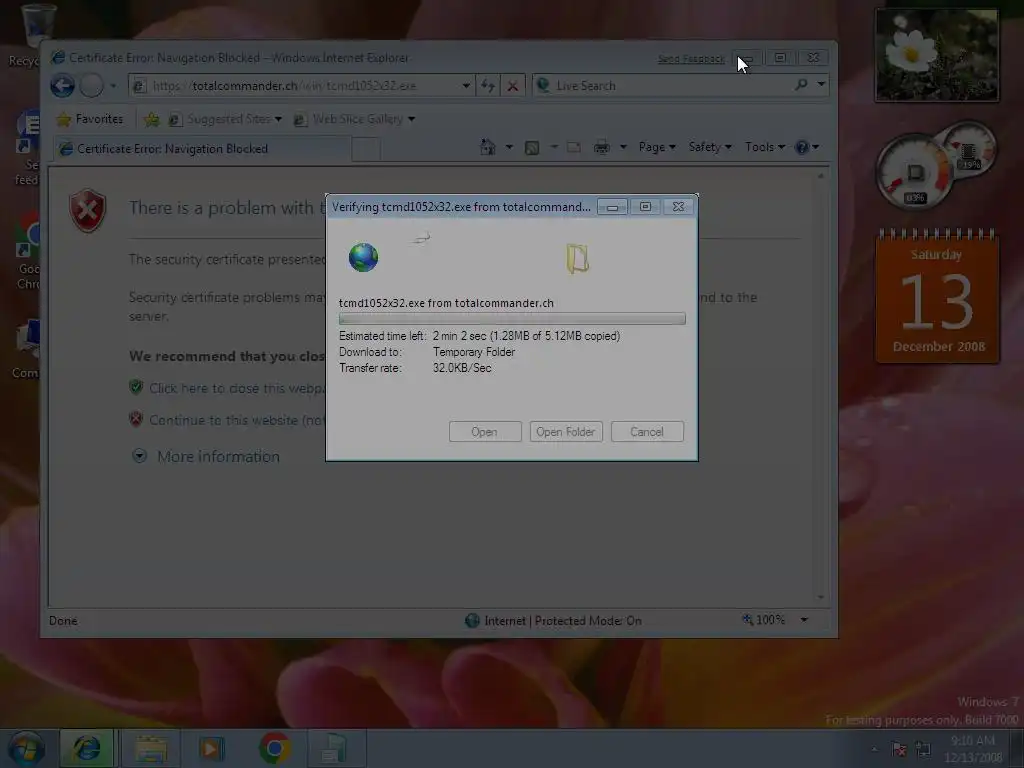Expand the Print options dropdown arrow

tap(623, 147)
